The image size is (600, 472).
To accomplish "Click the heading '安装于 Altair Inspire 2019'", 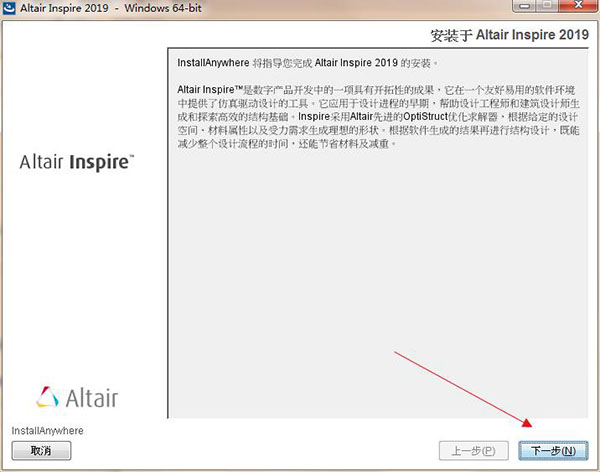I will [509, 35].
